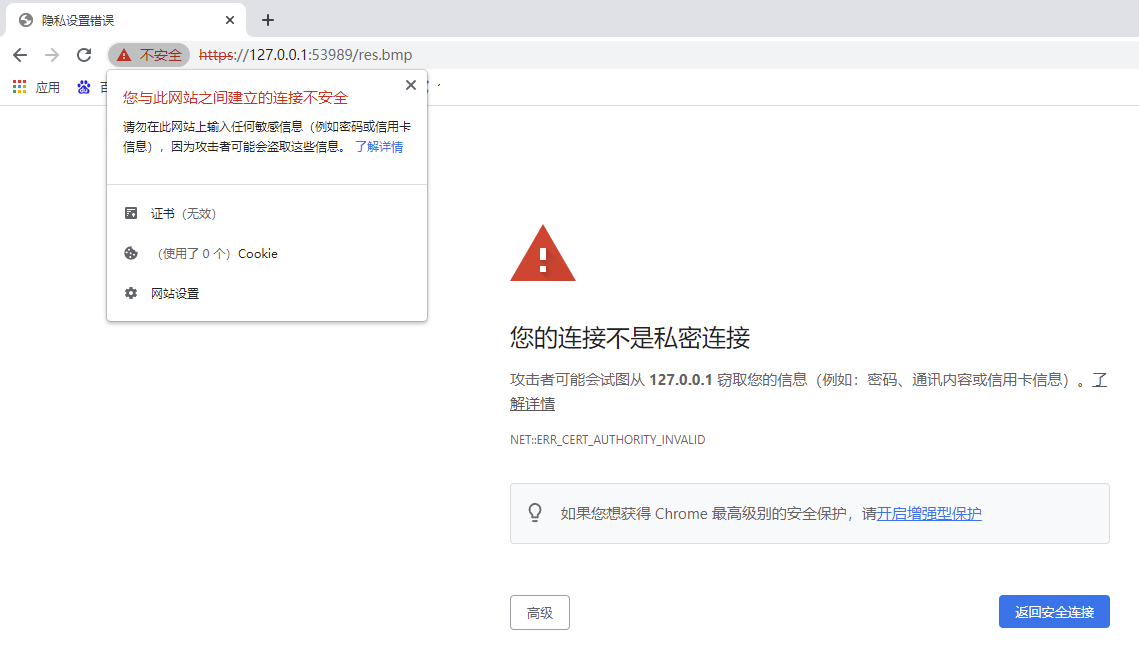Click the gear icon beside 网站设置

click(x=131, y=293)
